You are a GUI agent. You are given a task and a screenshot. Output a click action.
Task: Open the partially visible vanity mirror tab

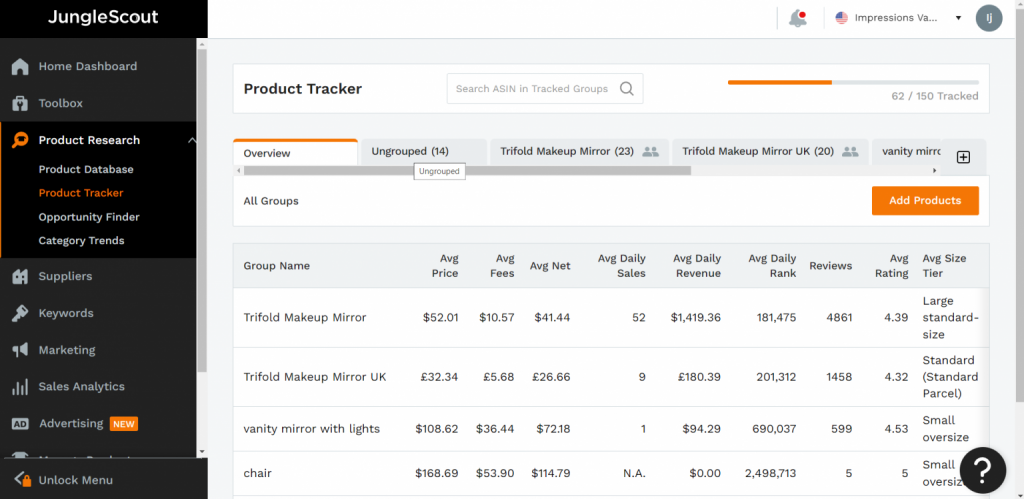[906, 152]
